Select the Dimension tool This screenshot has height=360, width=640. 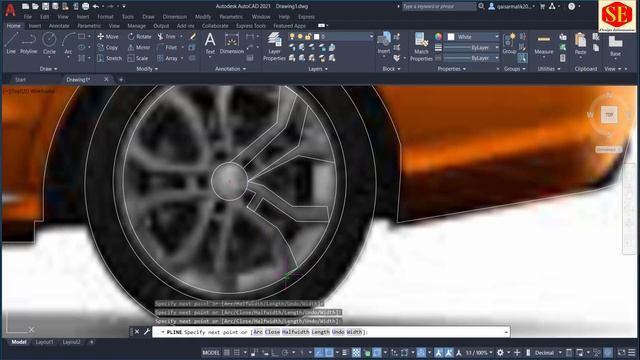[x=231, y=43]
